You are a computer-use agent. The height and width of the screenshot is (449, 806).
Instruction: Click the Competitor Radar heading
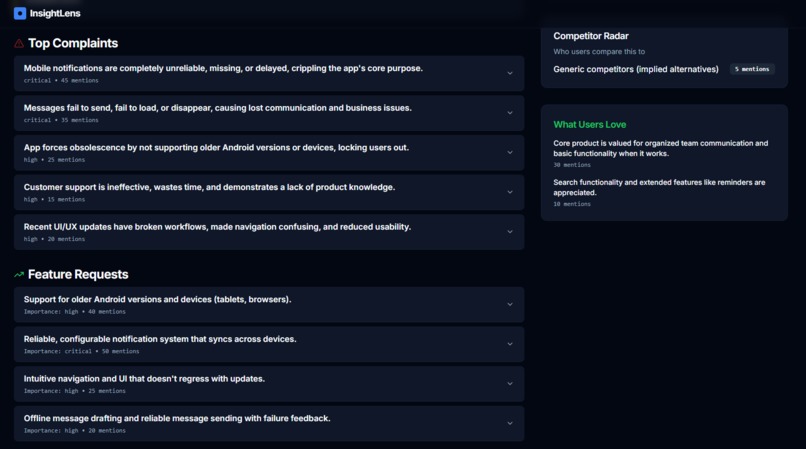tap(591, 36)
